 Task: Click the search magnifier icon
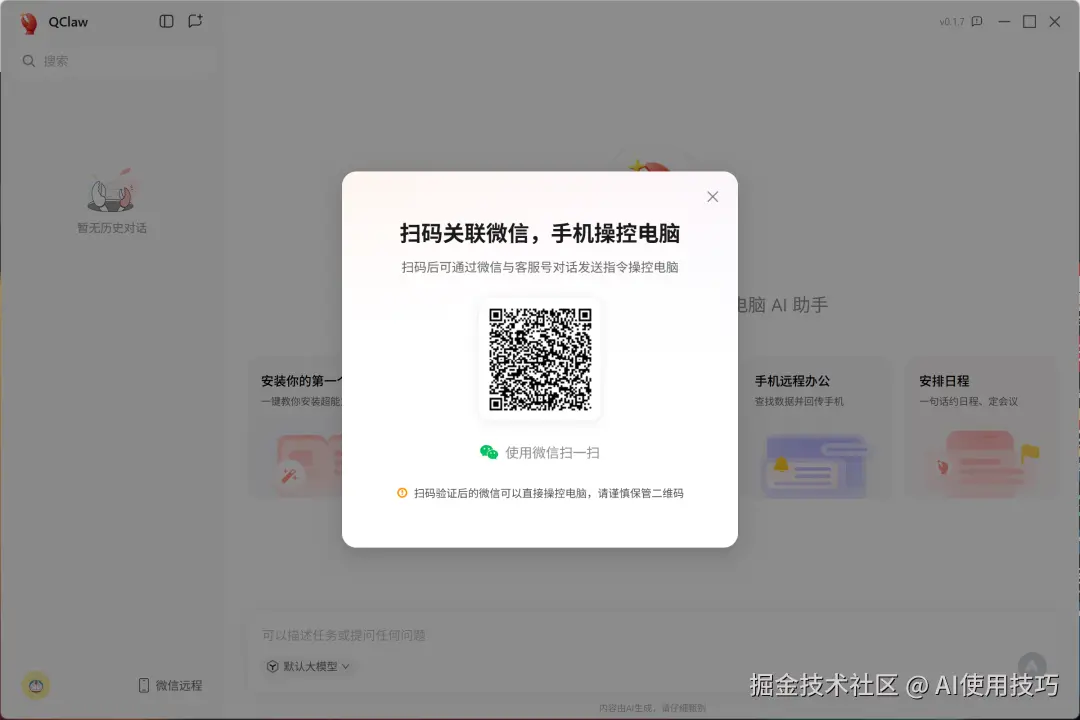(28, 61)
